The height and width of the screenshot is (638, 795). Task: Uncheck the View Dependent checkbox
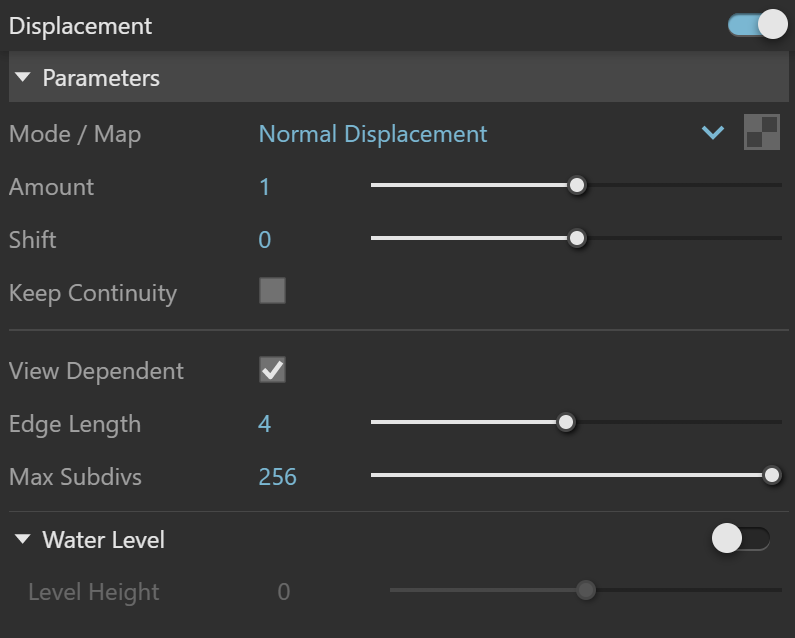pyautogui.click(x=272, y=370)
